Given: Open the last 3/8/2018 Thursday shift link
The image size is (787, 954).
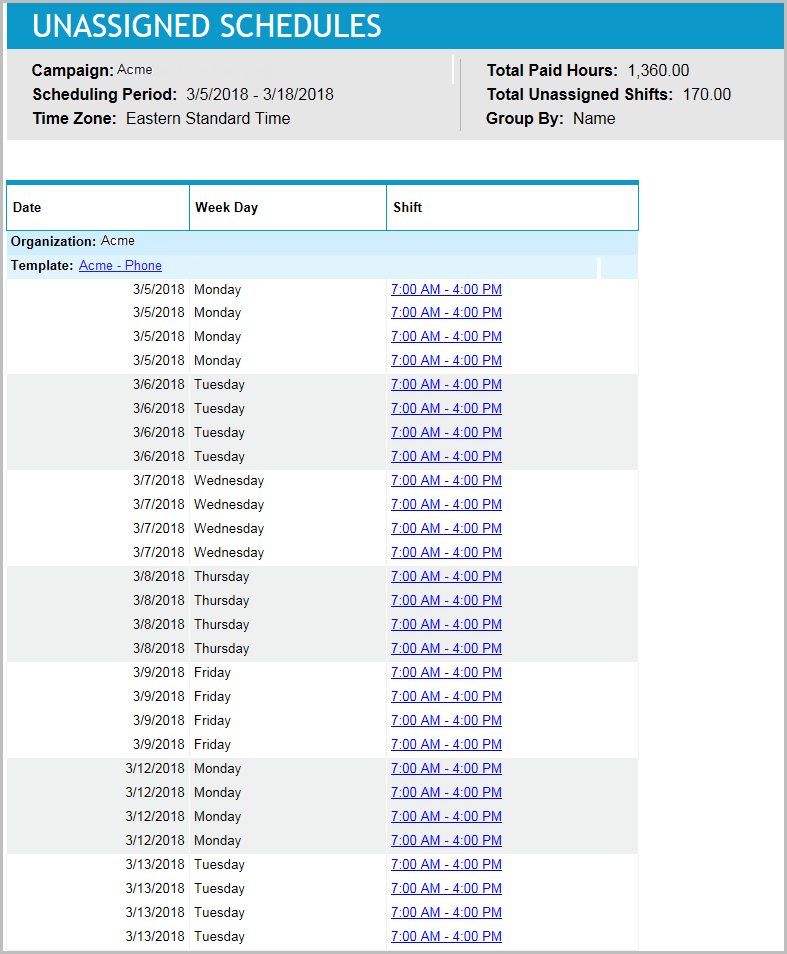Looking at the screenshot, I should (x=446, y=649).
